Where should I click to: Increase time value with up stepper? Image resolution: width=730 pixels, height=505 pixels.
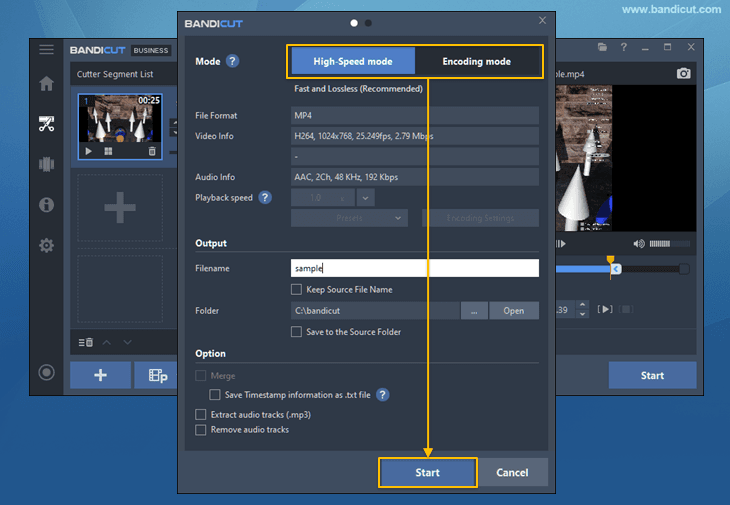[582, 305]
